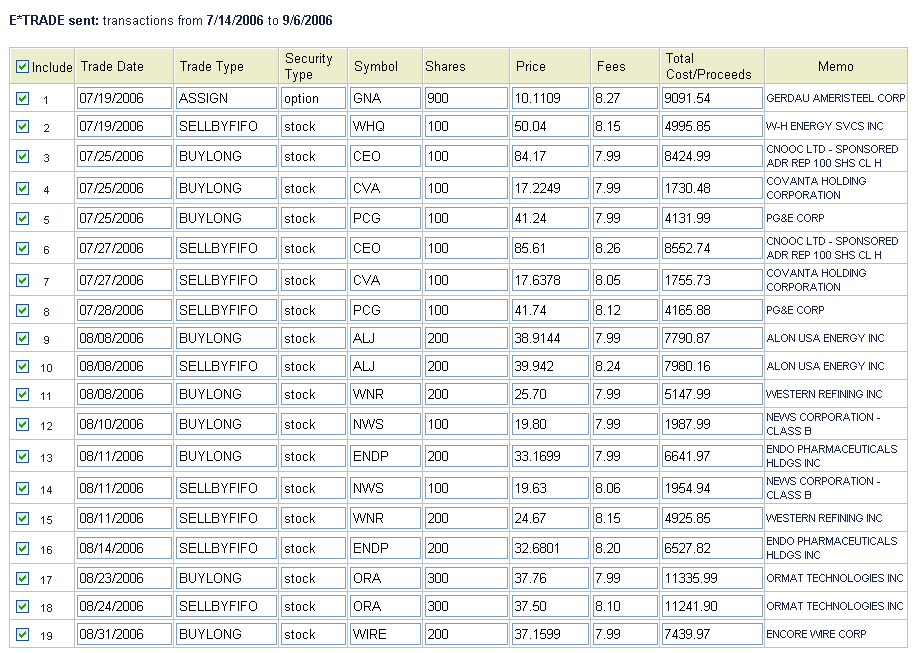Click the Memo column header

pyautogui.click(x=837, y=65)
